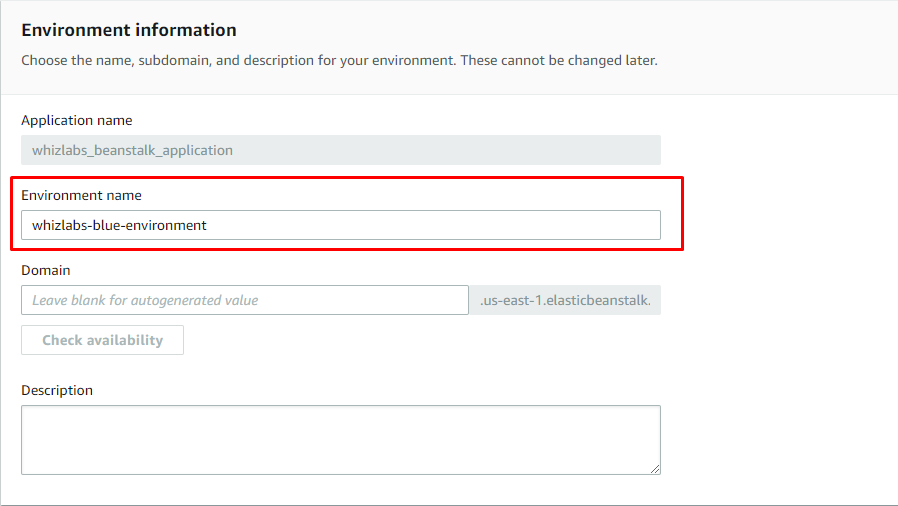The height and width of the screenshot is (506, 898).
Task: Click the Description textarea resize grip
Action: 655,469
